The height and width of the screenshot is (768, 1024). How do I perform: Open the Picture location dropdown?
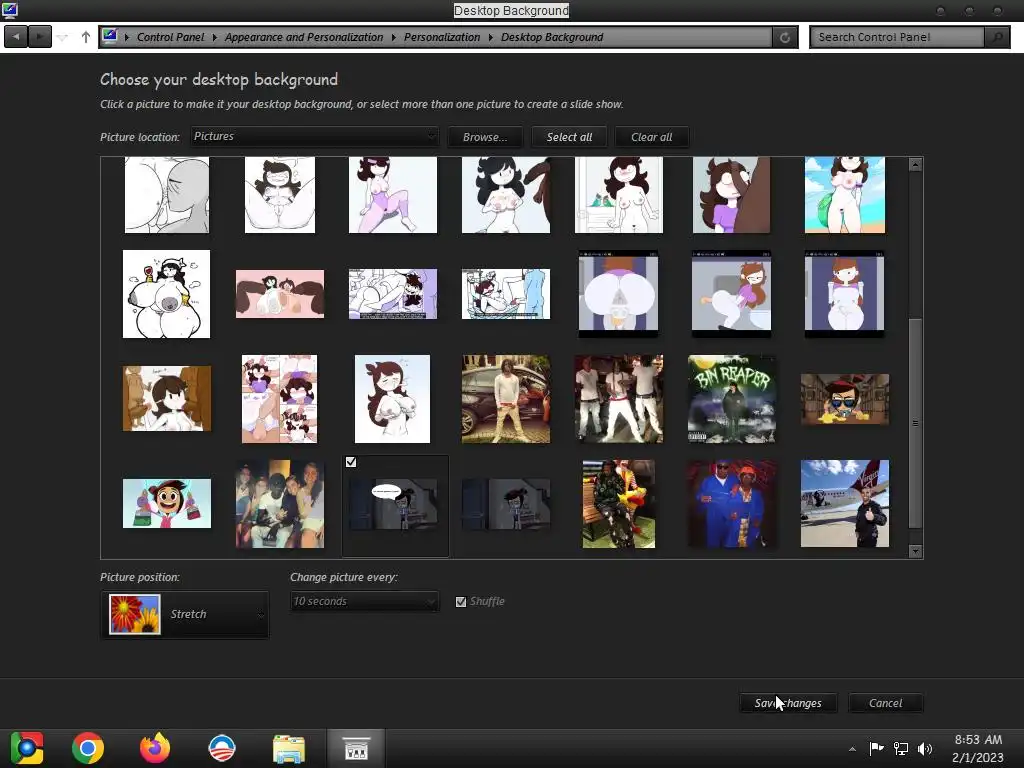point(315,136)
